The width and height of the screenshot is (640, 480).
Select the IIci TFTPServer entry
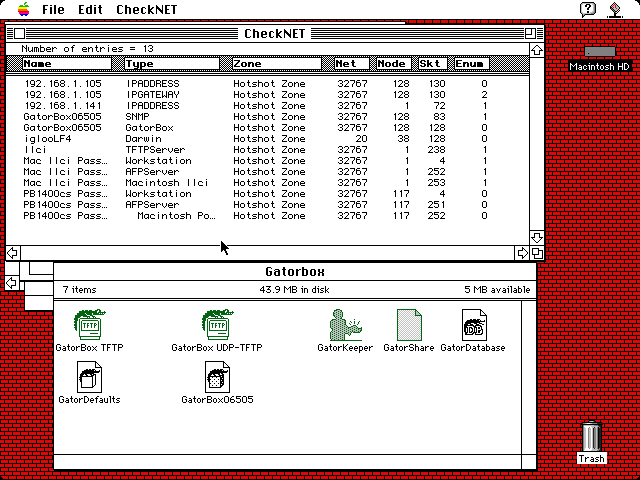tap(255, 150)
